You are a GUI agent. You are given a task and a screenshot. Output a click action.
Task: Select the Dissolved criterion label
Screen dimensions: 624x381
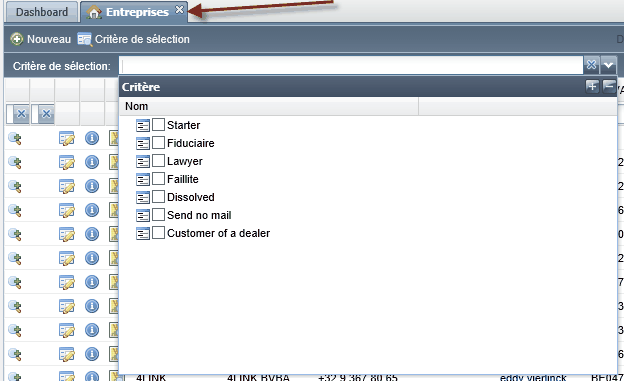click(x=191, y=197)
